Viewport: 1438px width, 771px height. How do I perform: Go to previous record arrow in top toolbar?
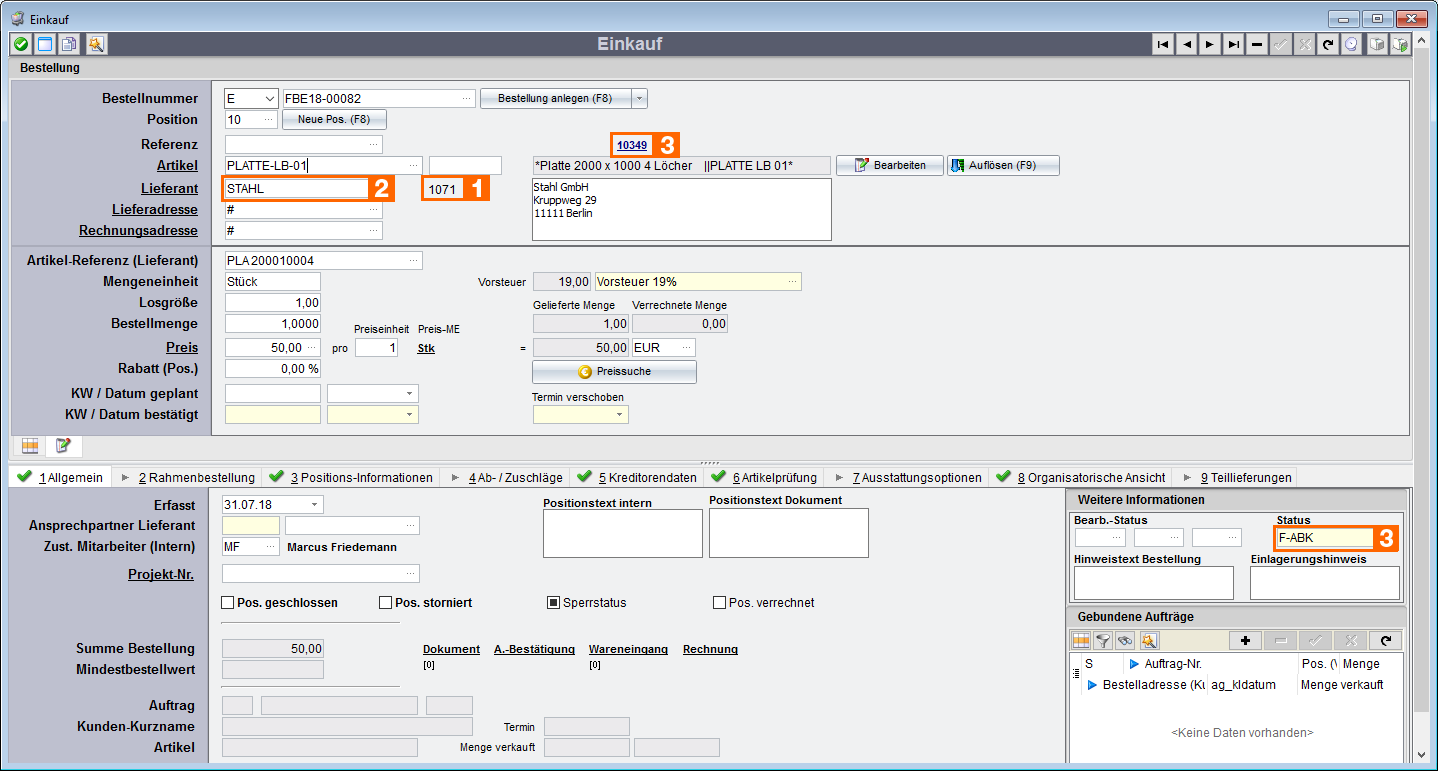pos(1187,44)
